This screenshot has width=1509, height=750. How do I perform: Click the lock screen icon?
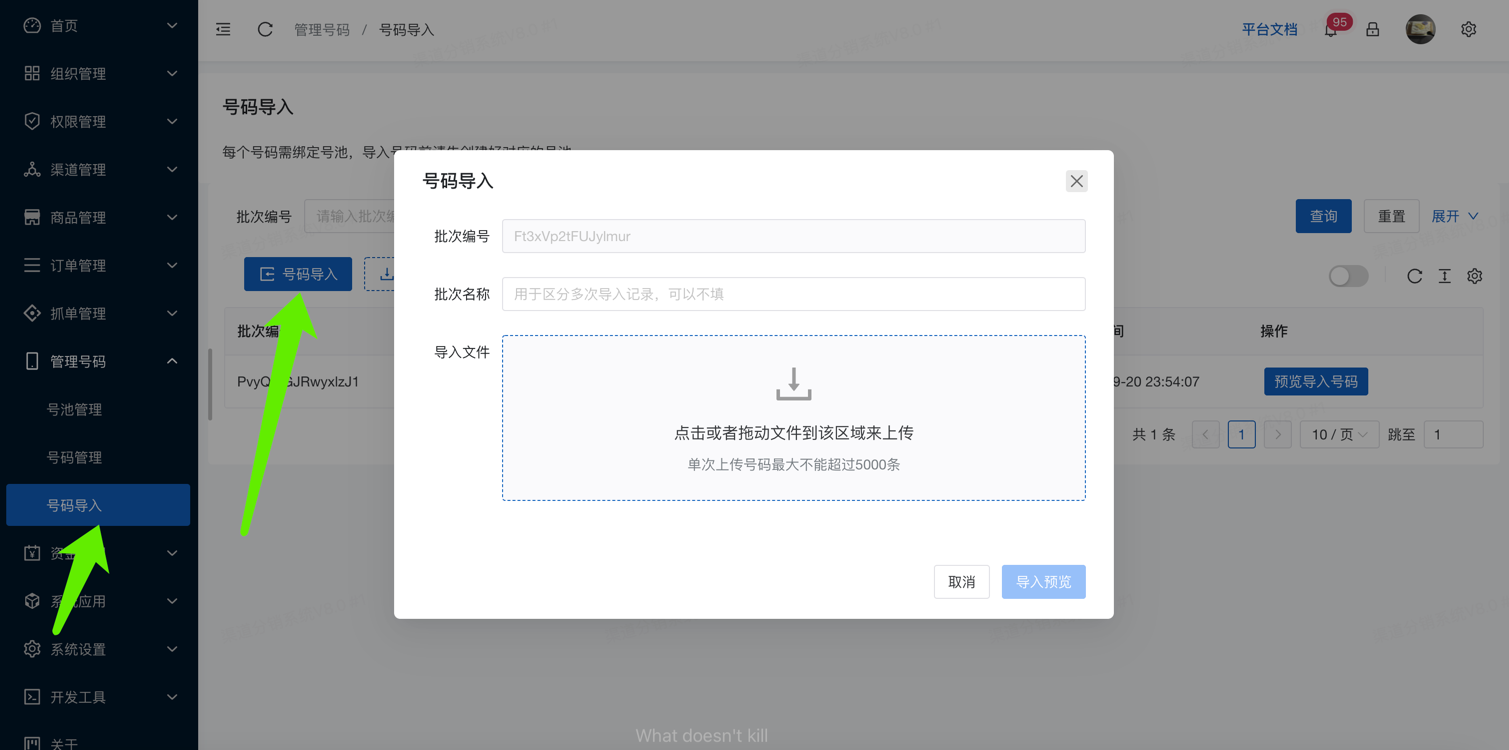(x=1373, y=30)
